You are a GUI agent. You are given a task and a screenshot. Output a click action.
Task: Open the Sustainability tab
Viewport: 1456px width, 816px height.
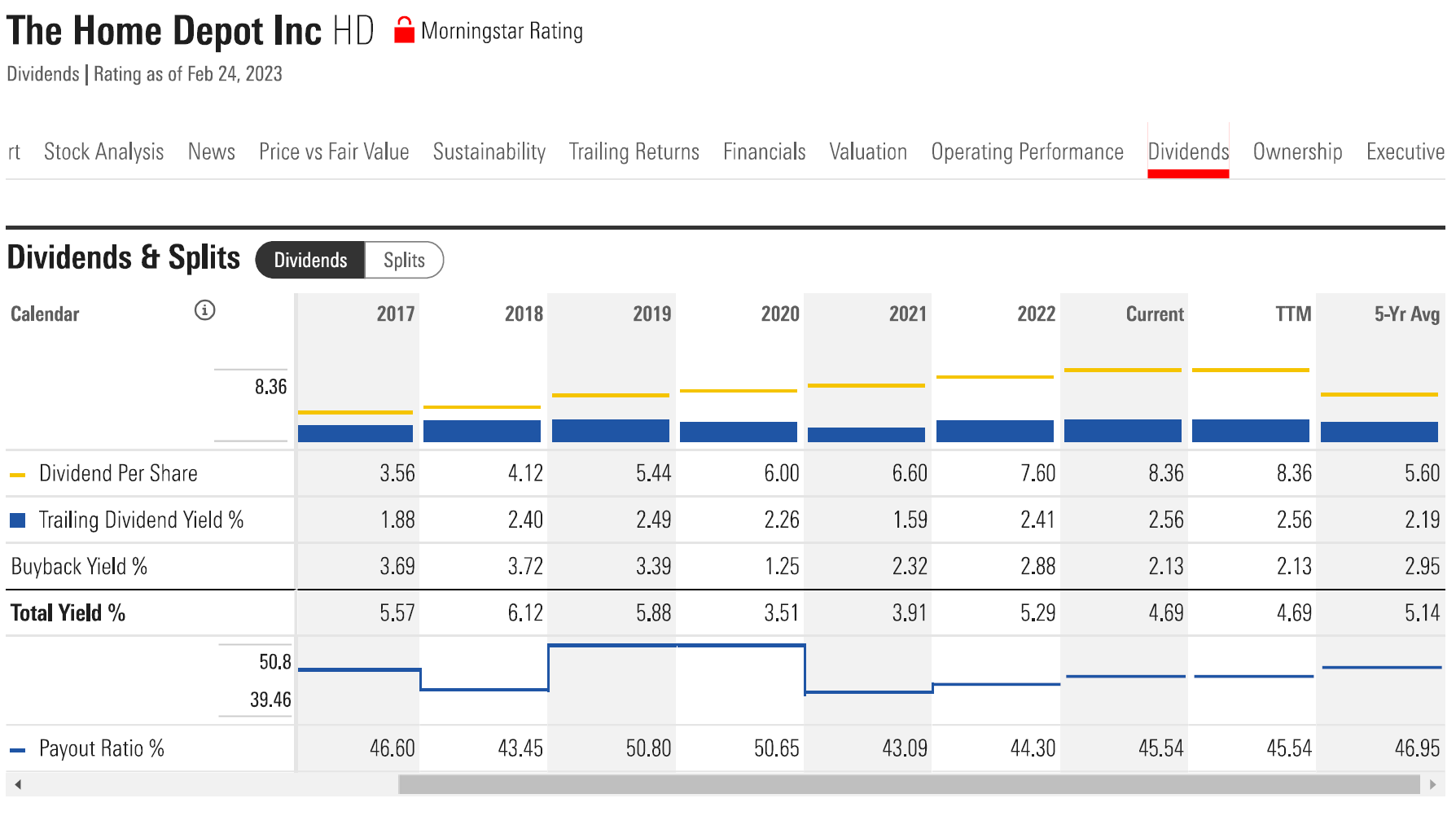[x=489, y=151]
